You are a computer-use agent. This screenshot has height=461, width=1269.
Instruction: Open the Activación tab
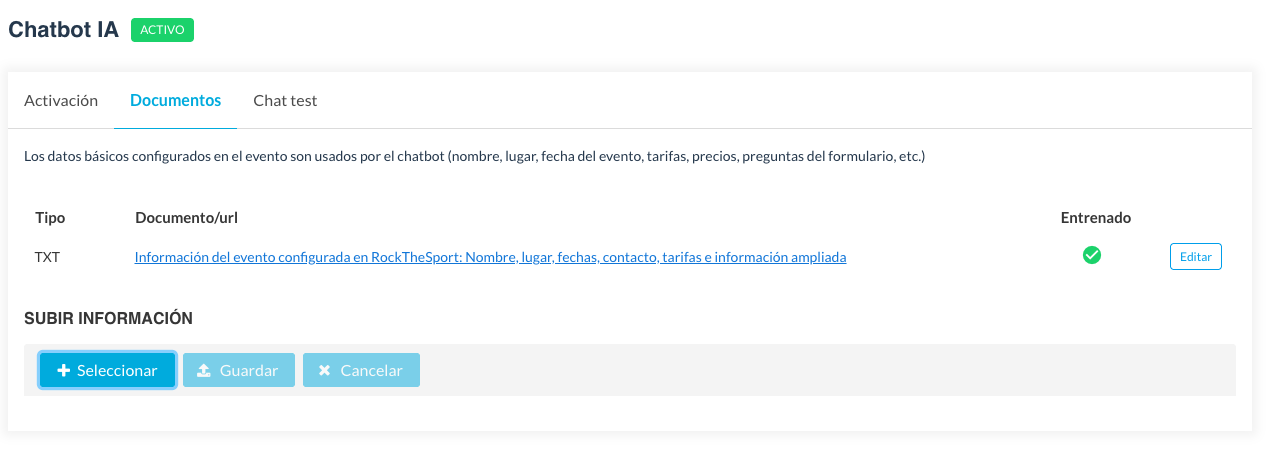click(x=61, y=101)
